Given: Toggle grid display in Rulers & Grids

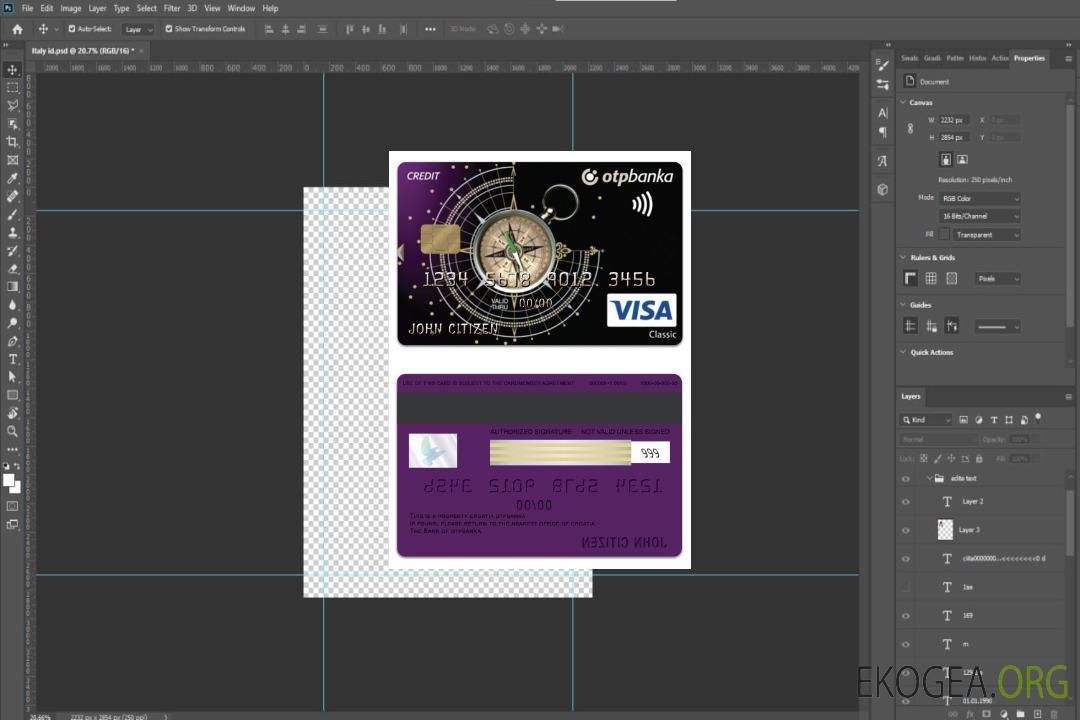Looking at the screenshot, I should pos(931,278).
